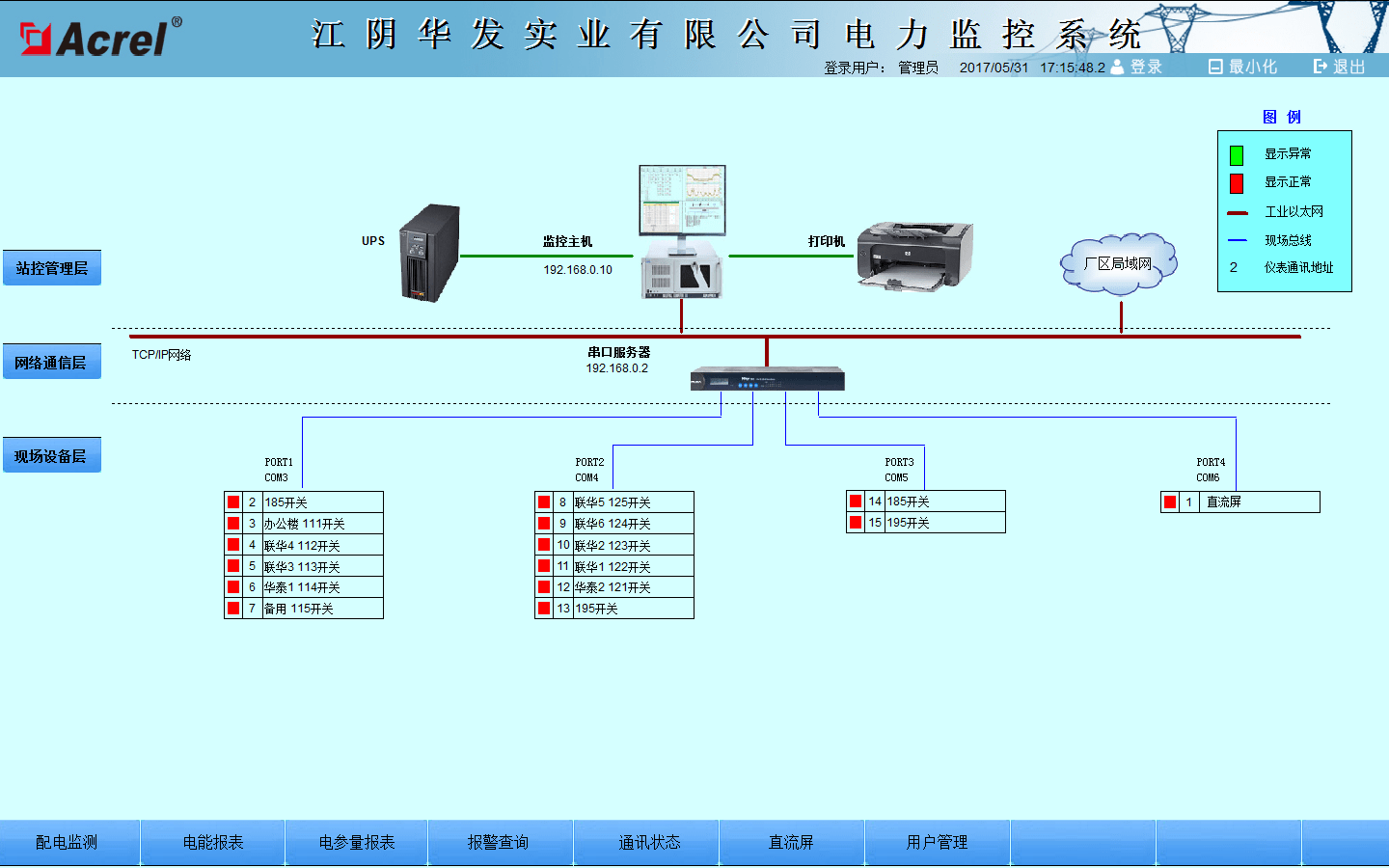Click status indicator for 联华5 125开关

pyautogui.click(x=544, y=502)
